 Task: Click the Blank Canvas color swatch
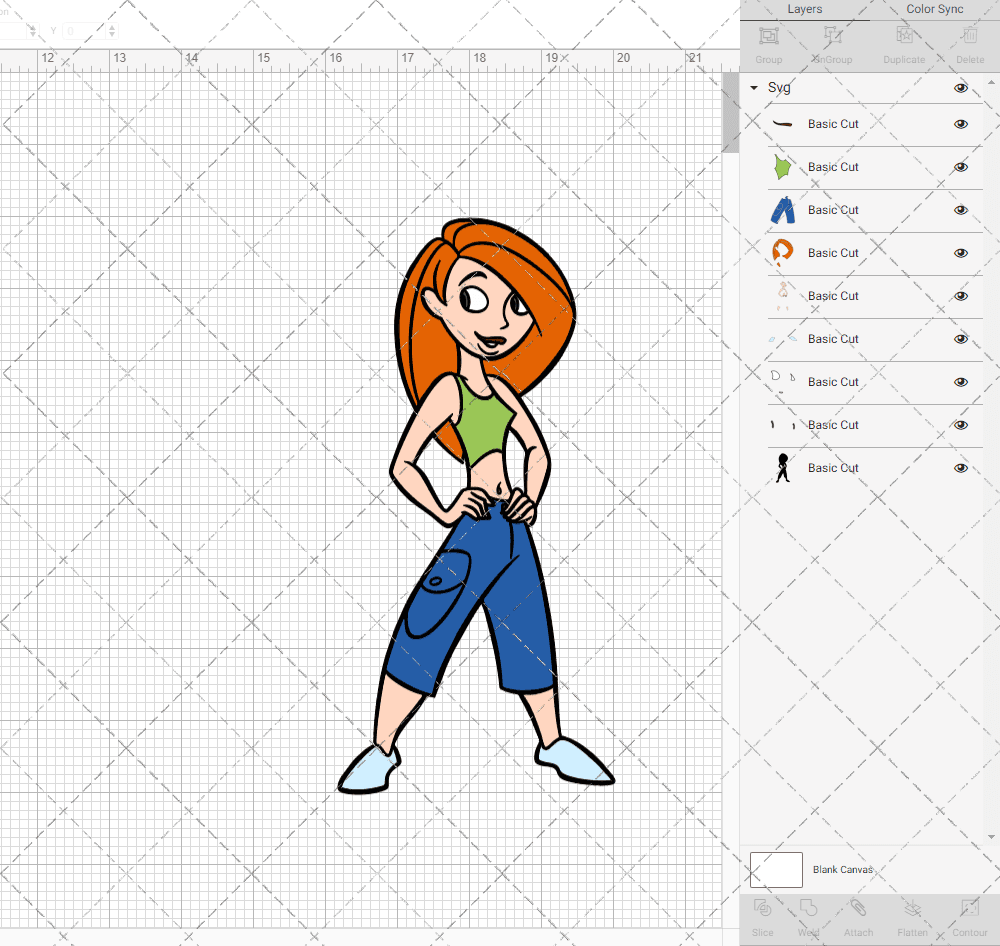[x=776, y=870]
